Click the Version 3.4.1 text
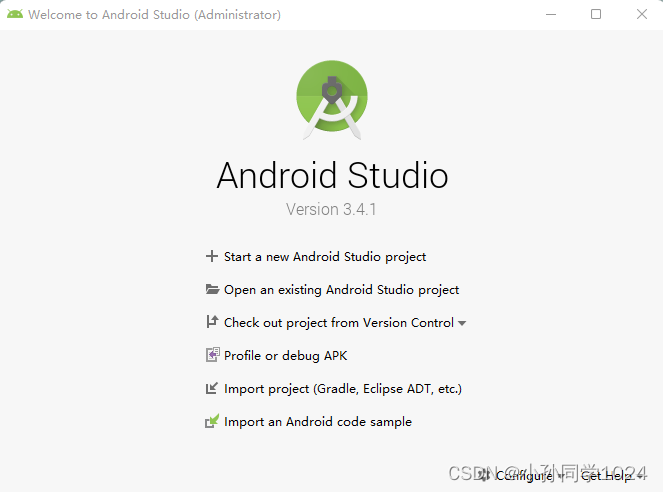Viewport: 663px width, 492px height. (x=331, y=209)
